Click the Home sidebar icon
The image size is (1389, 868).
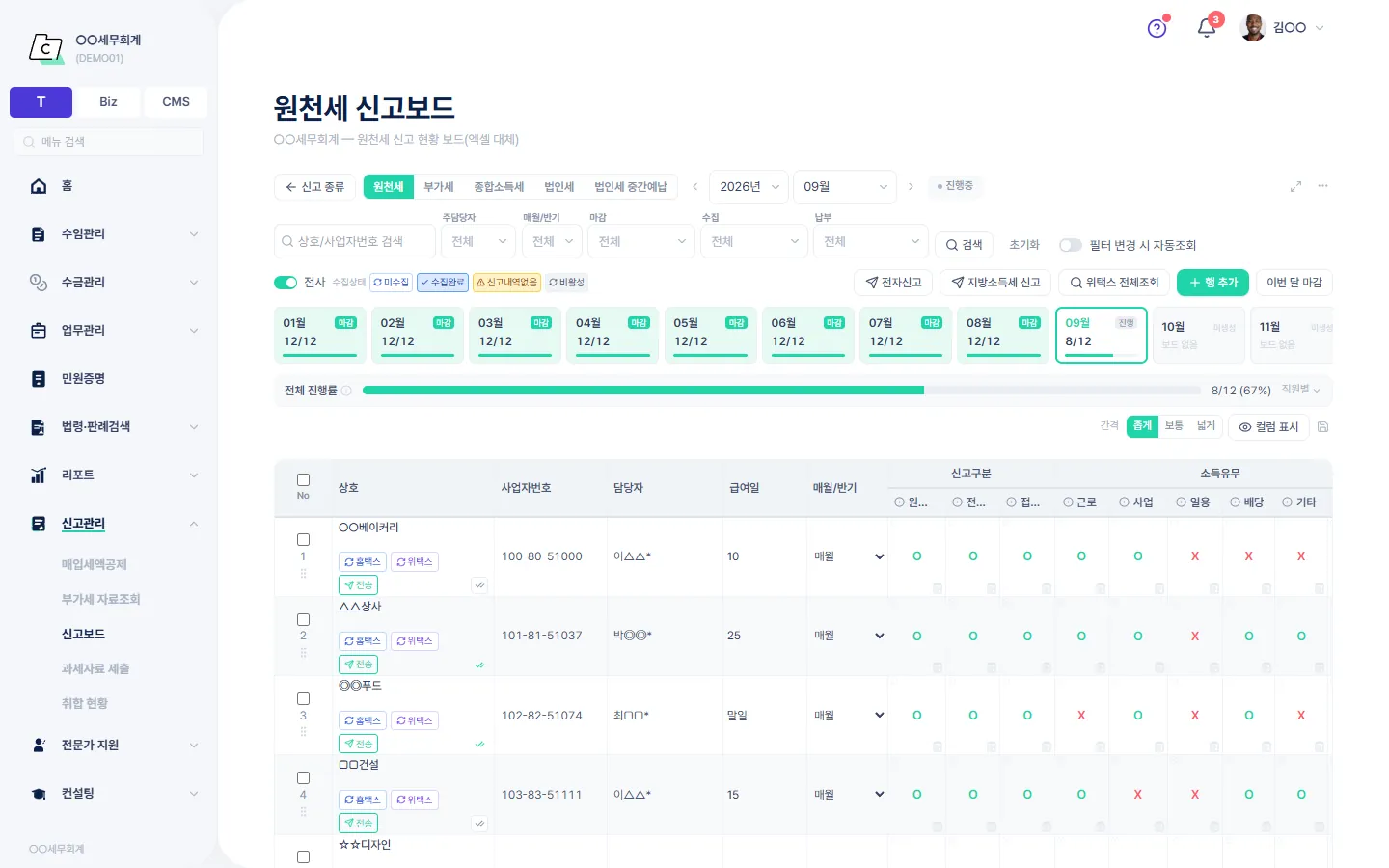[39, 186]
